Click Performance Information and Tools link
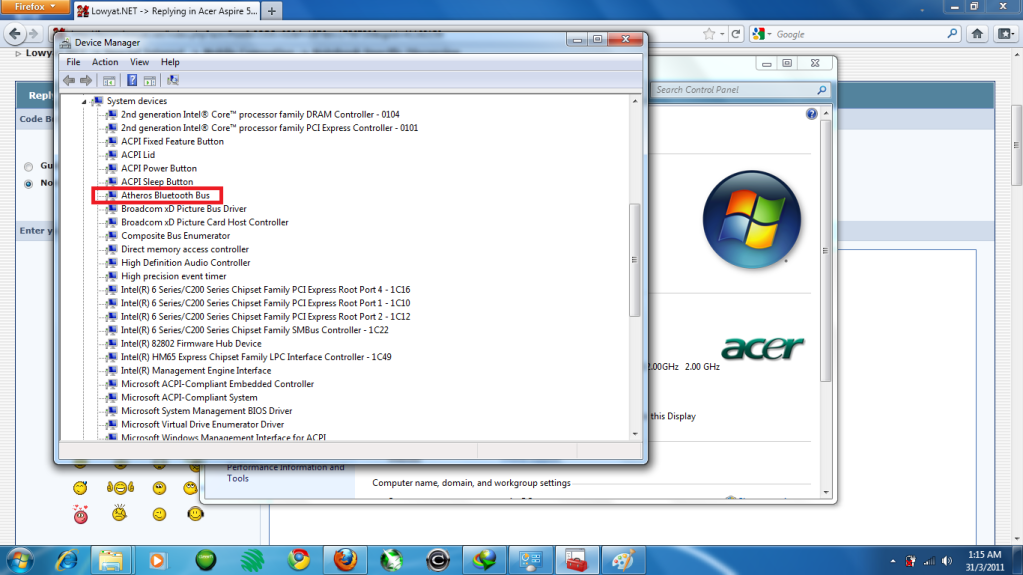The image size is (1023, 575). [285, 472]
